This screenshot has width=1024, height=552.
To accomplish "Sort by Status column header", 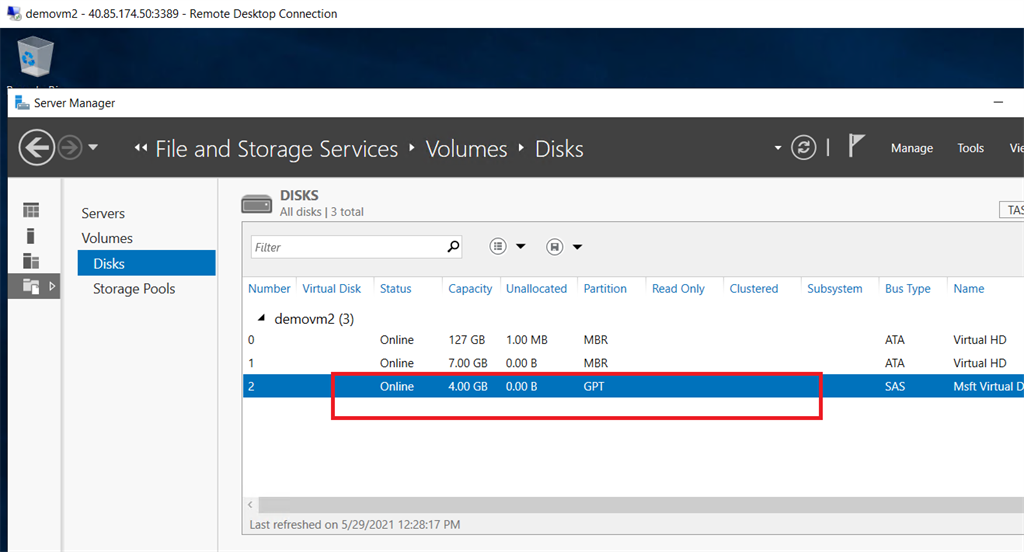I will point(396,288).
